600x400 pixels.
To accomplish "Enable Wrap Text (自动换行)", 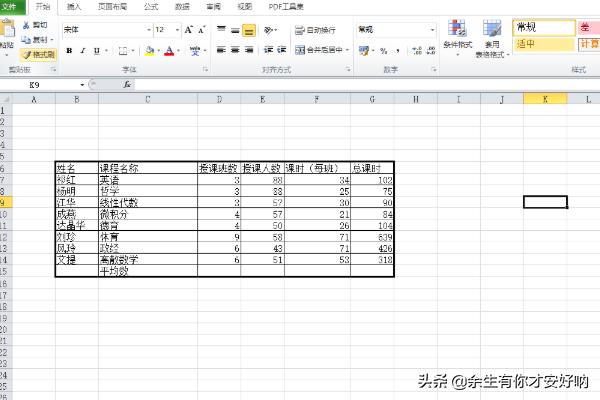I will click(315, 30).
